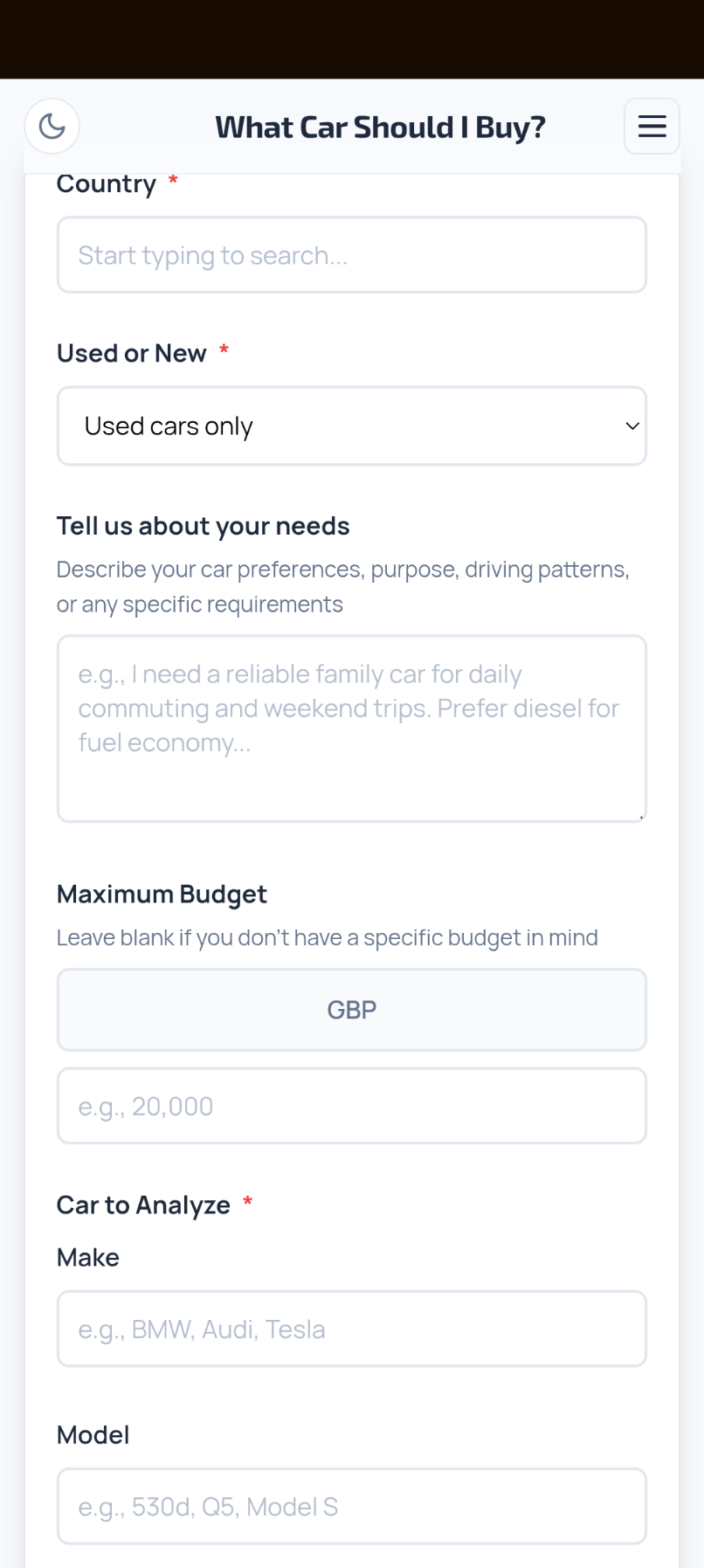This screenshot has width=704, height=1568.
Task: Click the "Tell us about your needs" heading
Action: tap(203, 526)
